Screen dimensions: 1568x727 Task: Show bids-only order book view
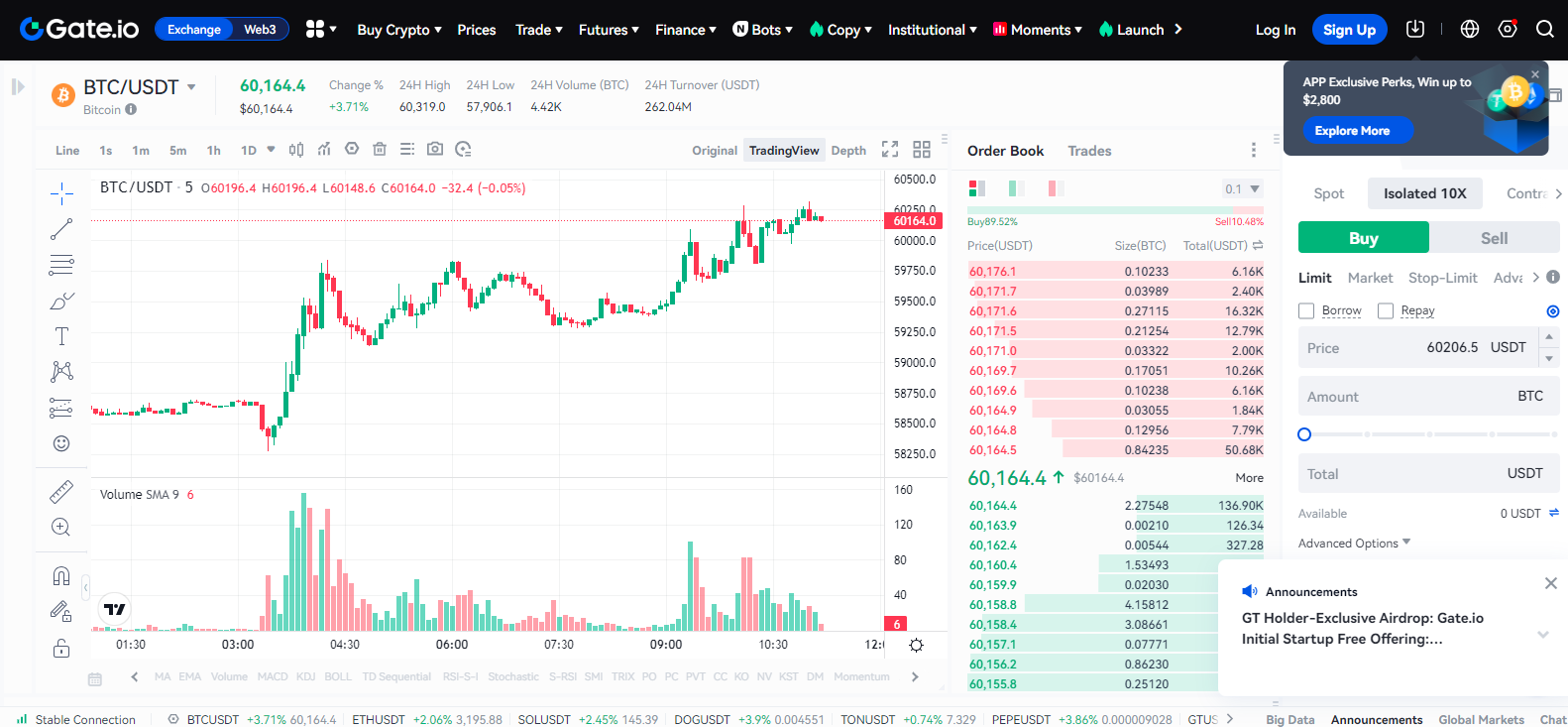point(1016,188)
